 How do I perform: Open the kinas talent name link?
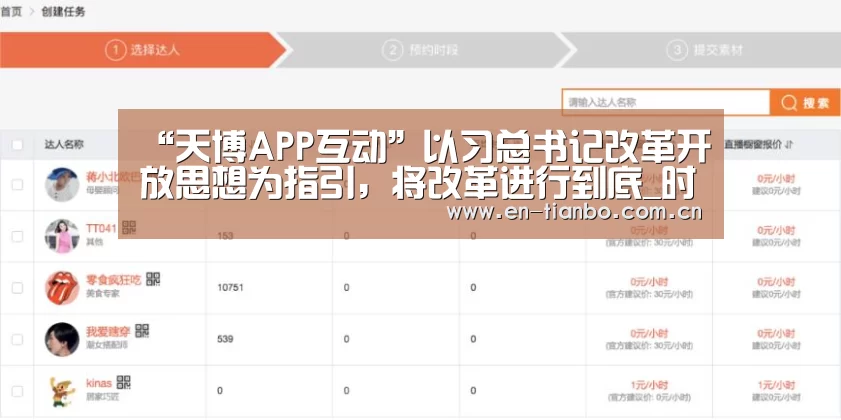(99, 383)
